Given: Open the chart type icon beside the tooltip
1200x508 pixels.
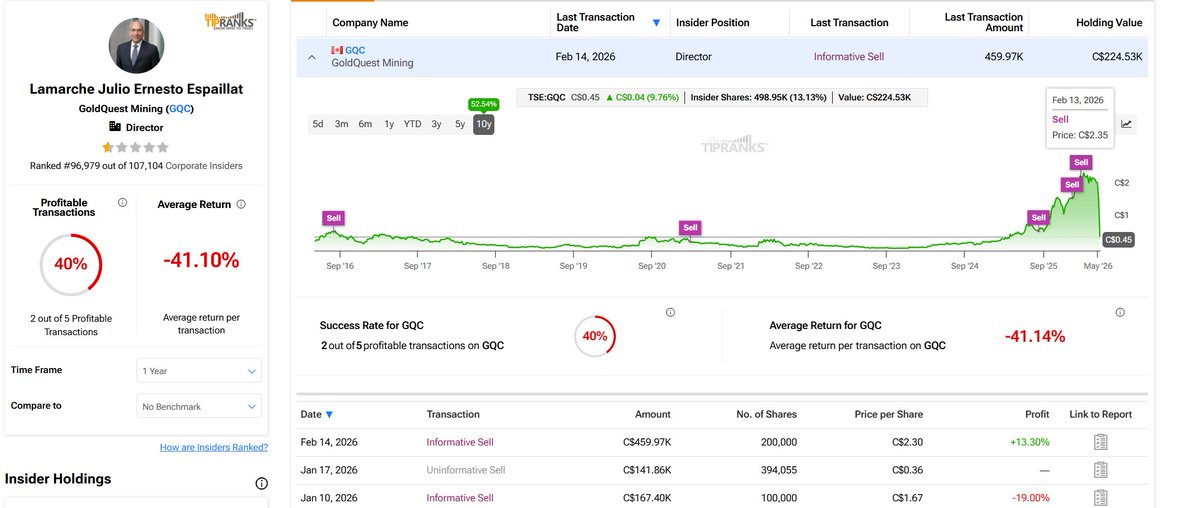Looking at the screenshot, I should click(x=1126, y=124).
